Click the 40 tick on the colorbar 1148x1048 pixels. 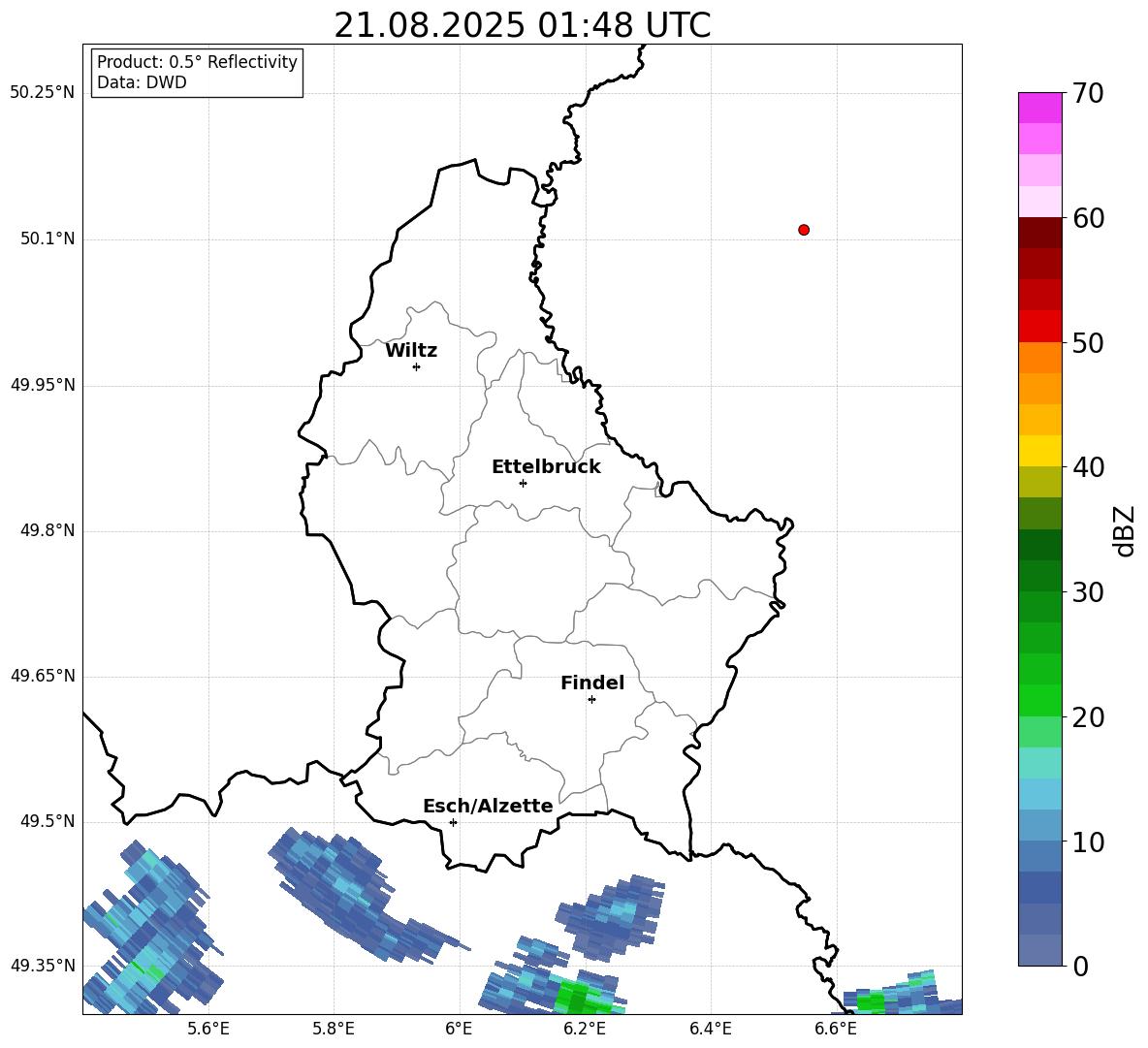pos(1088,467)
